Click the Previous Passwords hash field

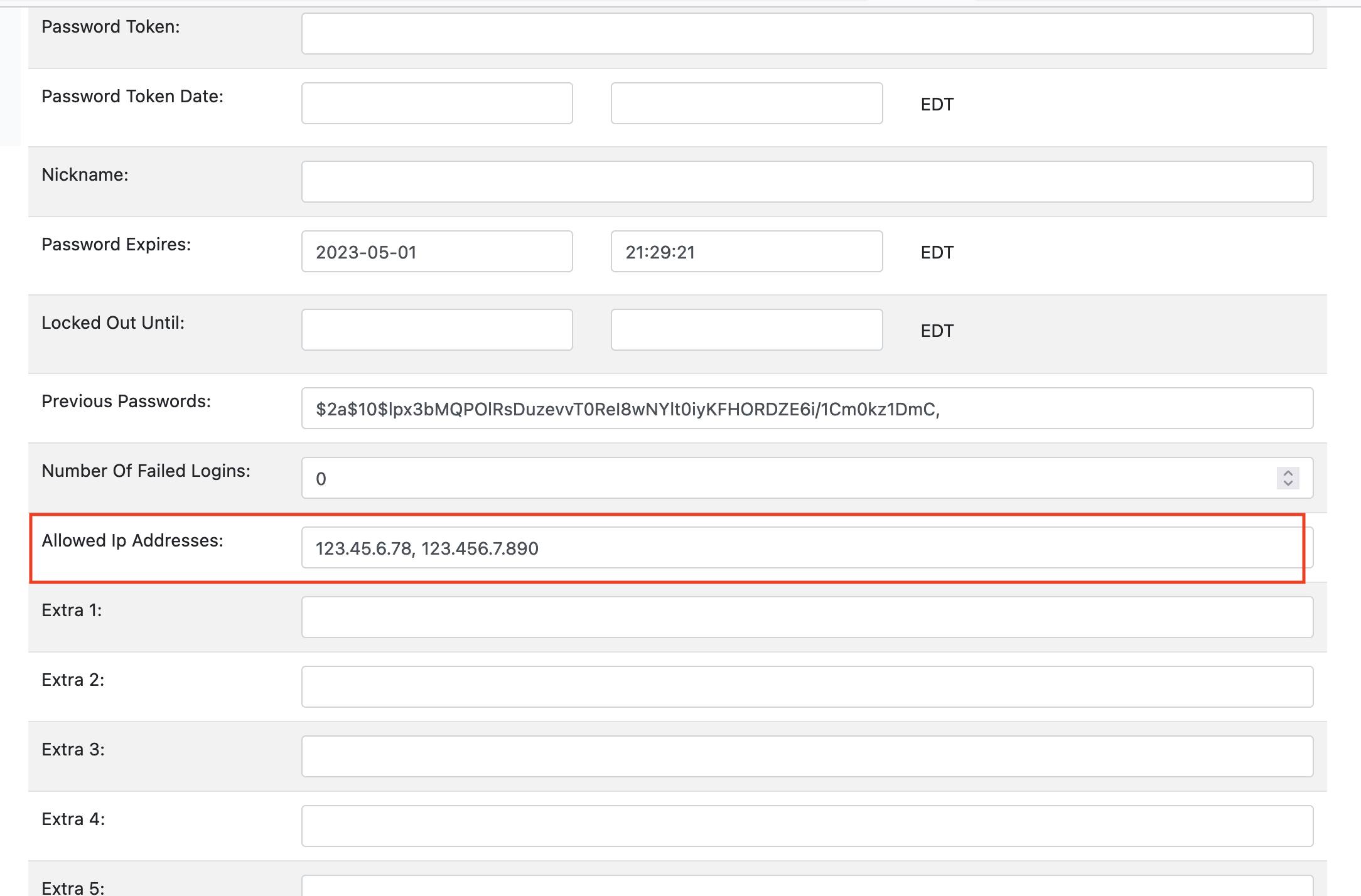(807, 408)
